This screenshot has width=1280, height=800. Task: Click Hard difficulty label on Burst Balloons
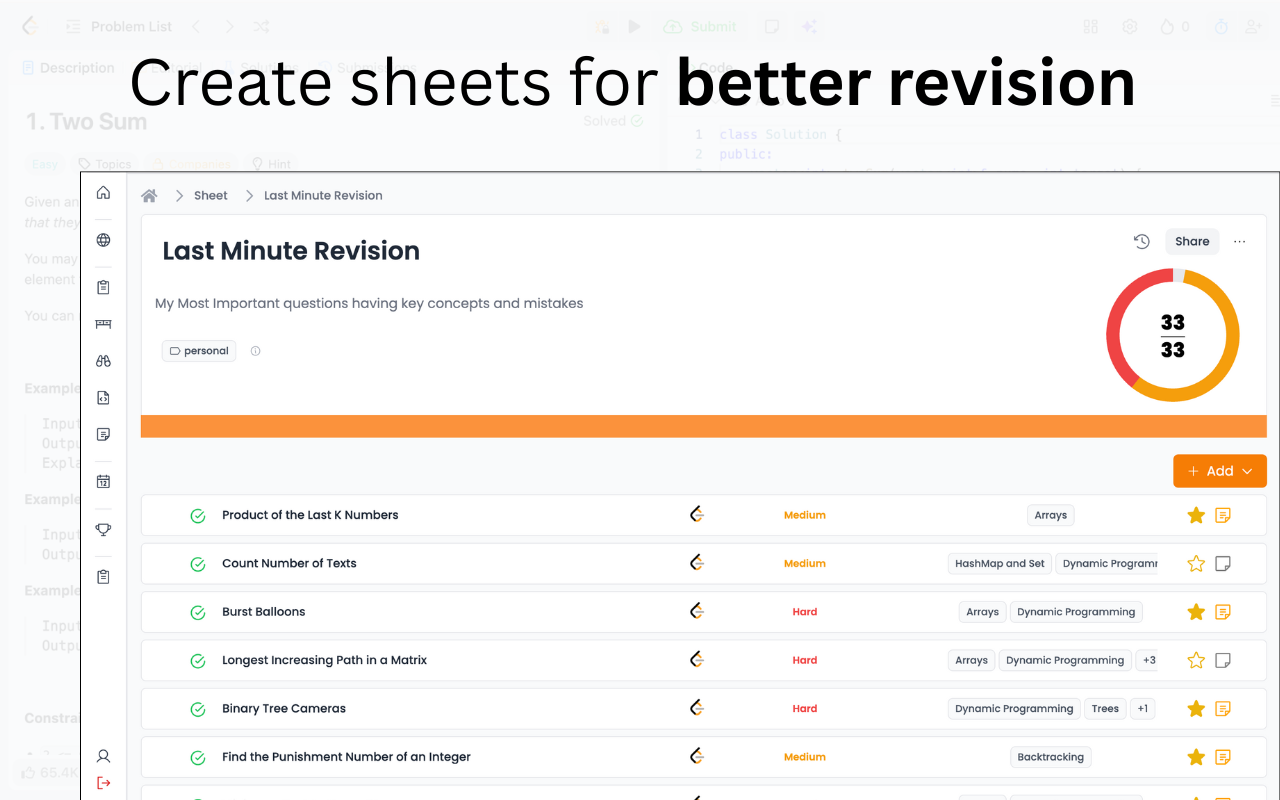(805, 612)
